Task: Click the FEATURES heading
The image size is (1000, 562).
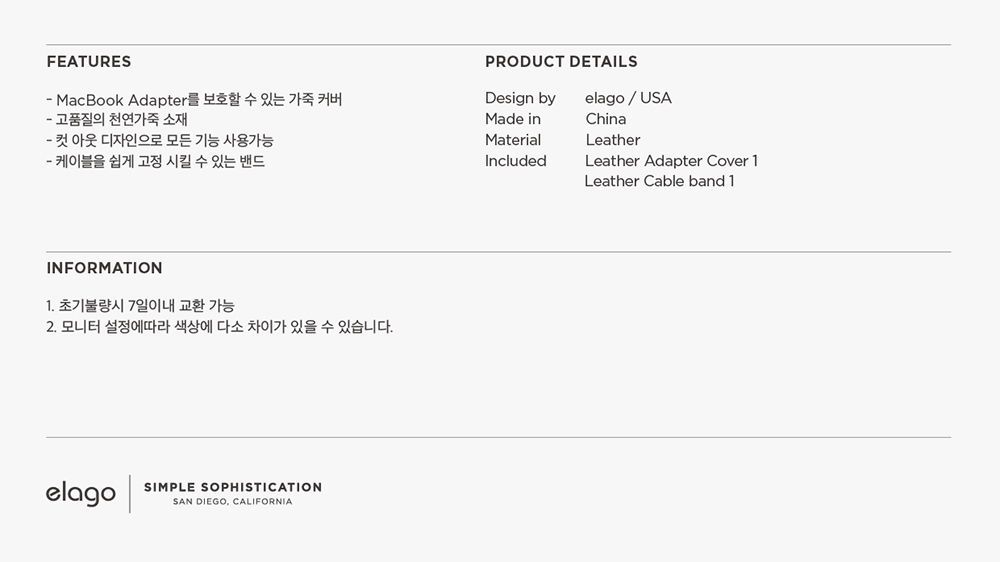Action: (x=89, y=62)
